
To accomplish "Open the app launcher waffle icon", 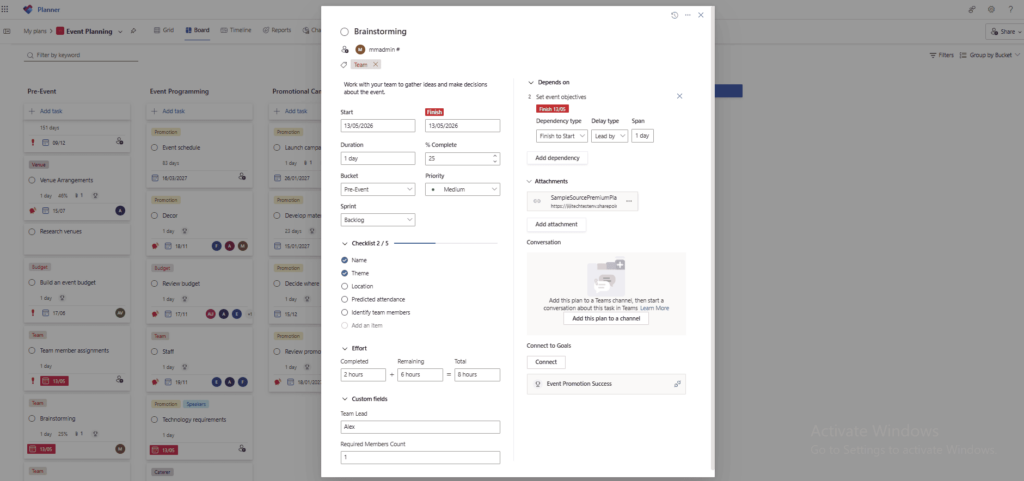I will [5, 9].
